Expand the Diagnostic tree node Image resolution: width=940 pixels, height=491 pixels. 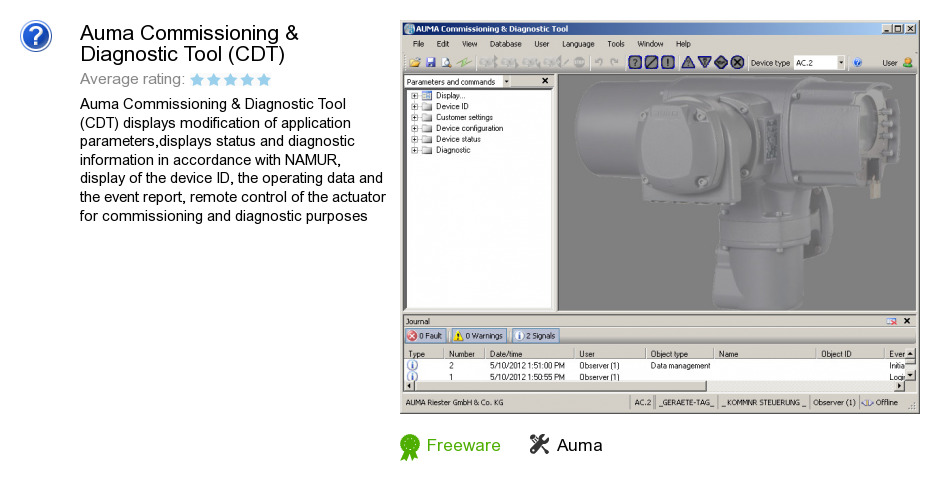[414, 150]
